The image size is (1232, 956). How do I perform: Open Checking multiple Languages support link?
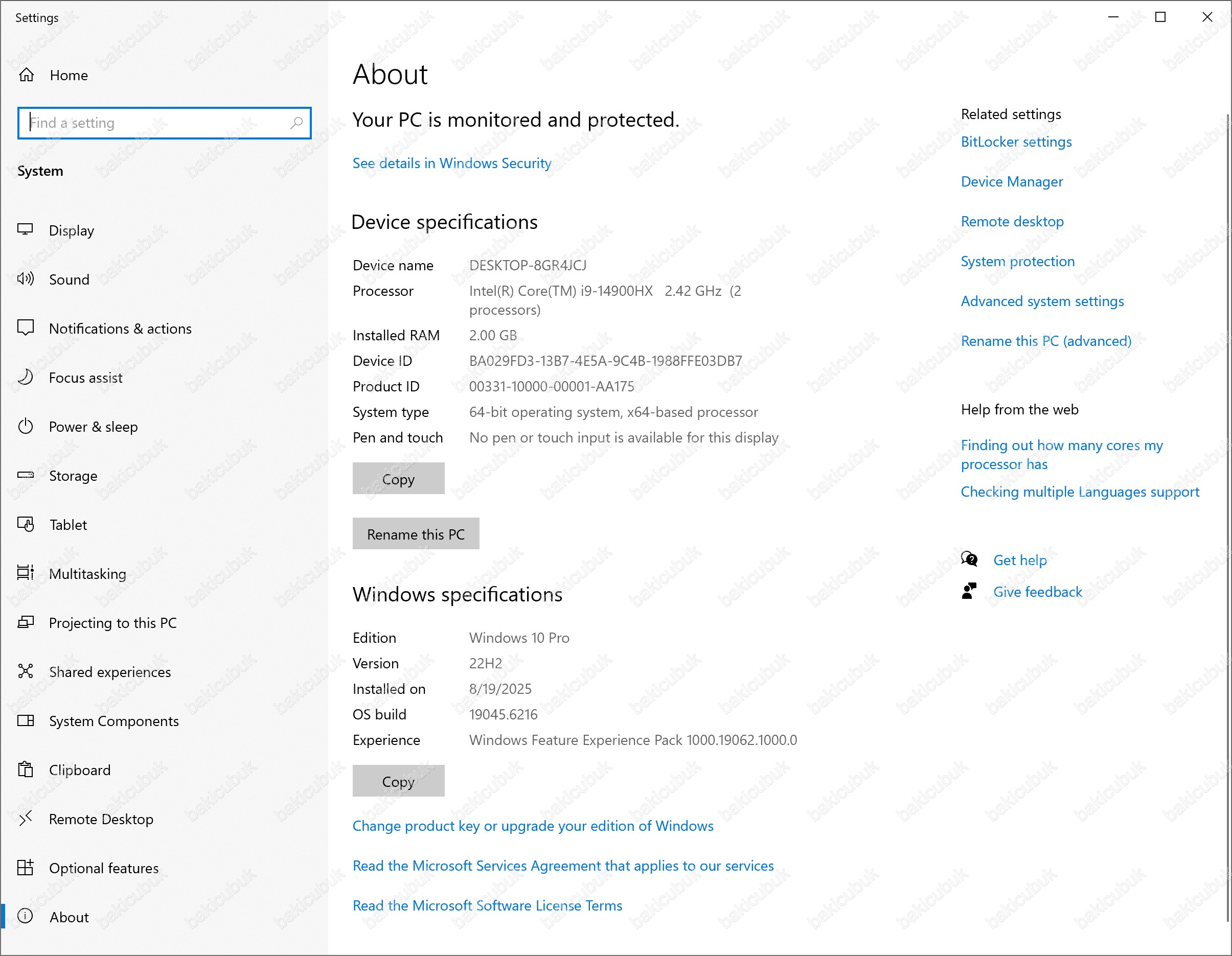(x=1080, y=492)
